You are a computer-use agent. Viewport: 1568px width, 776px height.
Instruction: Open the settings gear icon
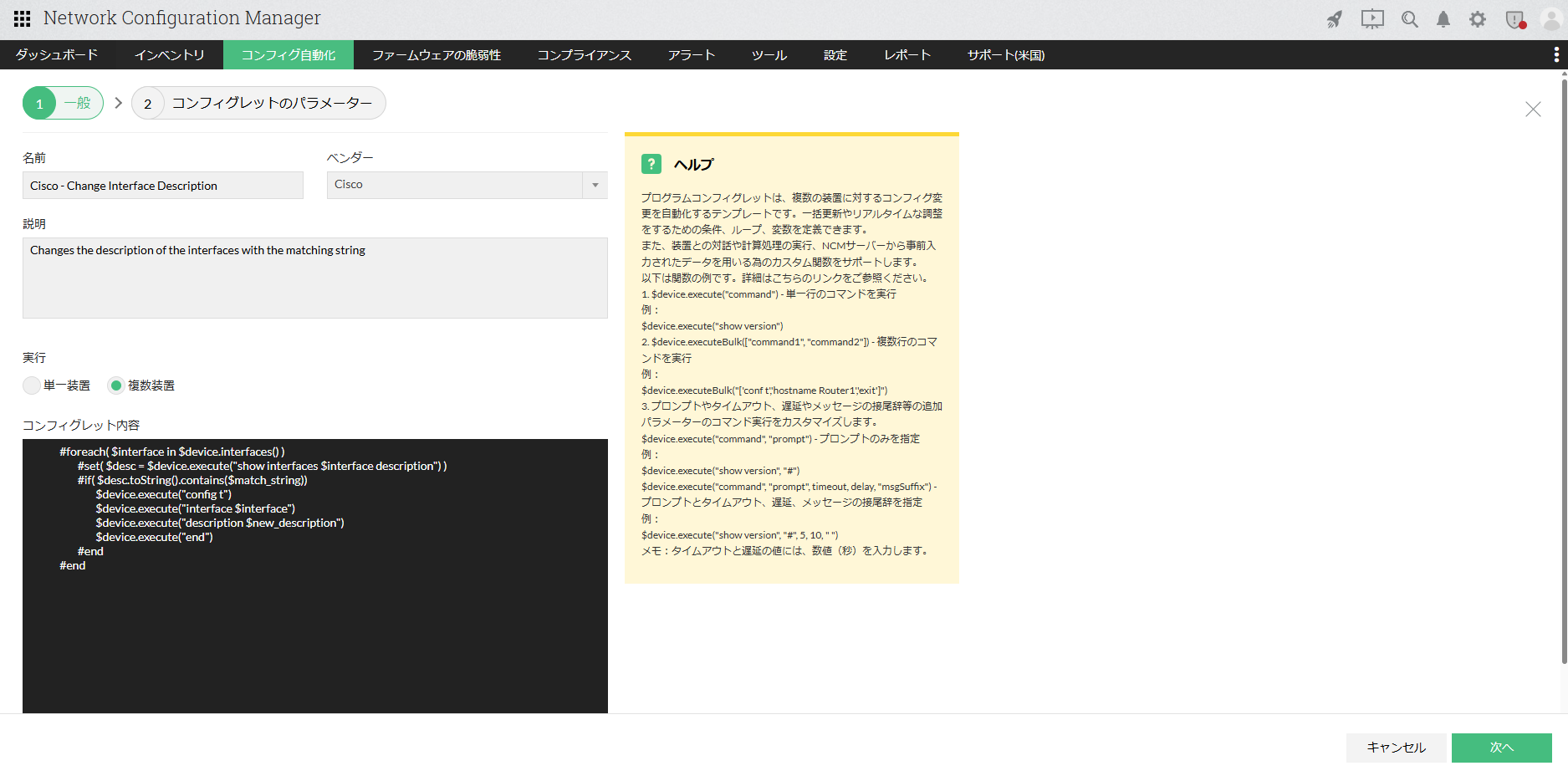pos(1478,19)
